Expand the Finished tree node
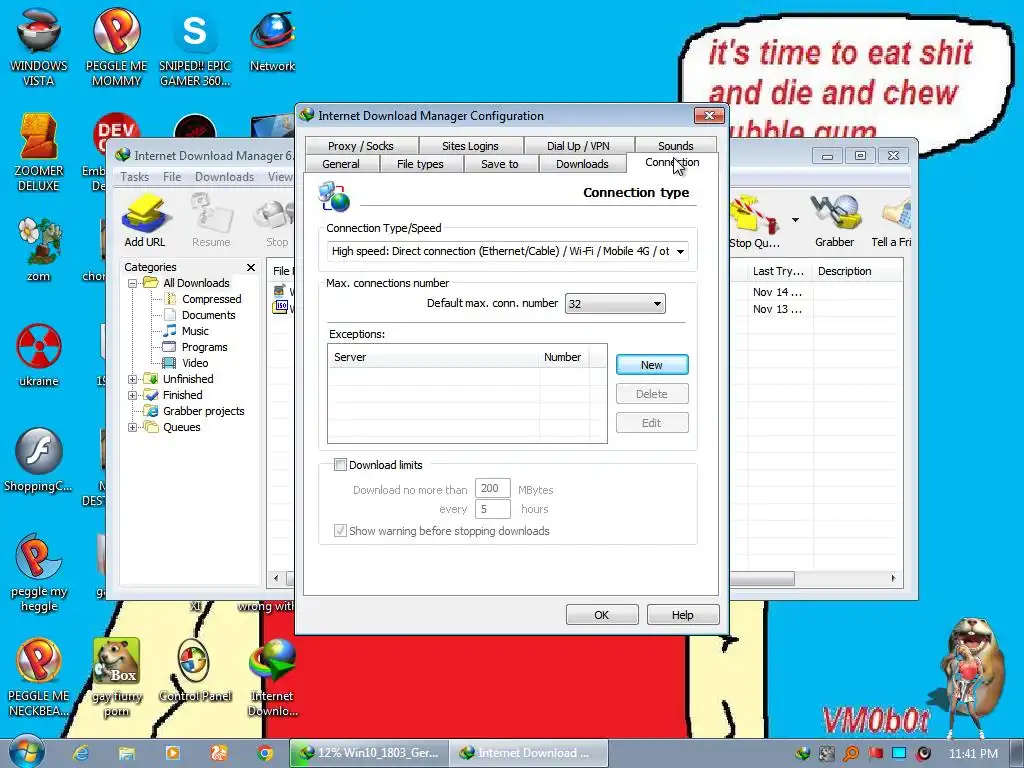 point(133,395)
